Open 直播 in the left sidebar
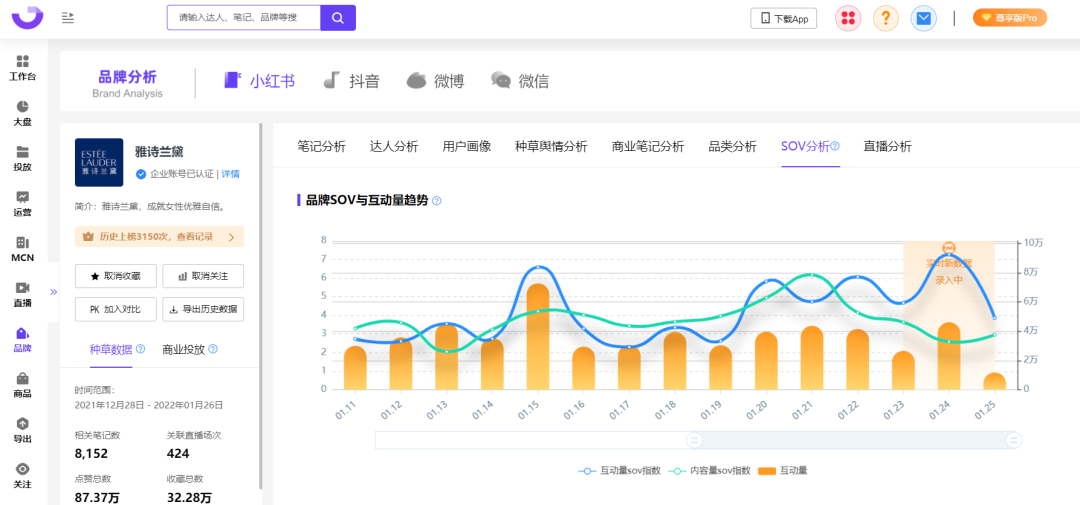 [x=23, y=295]
